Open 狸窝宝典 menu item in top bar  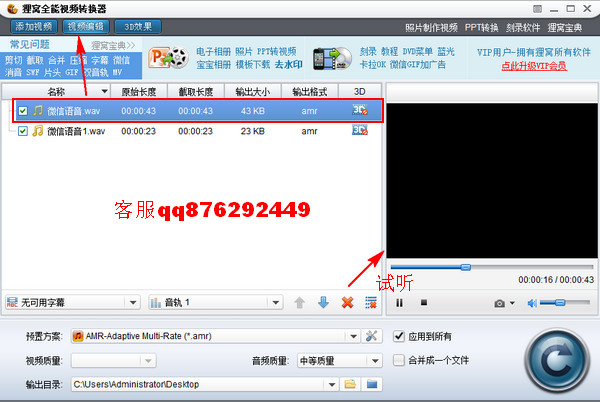(x=564, y=28)
